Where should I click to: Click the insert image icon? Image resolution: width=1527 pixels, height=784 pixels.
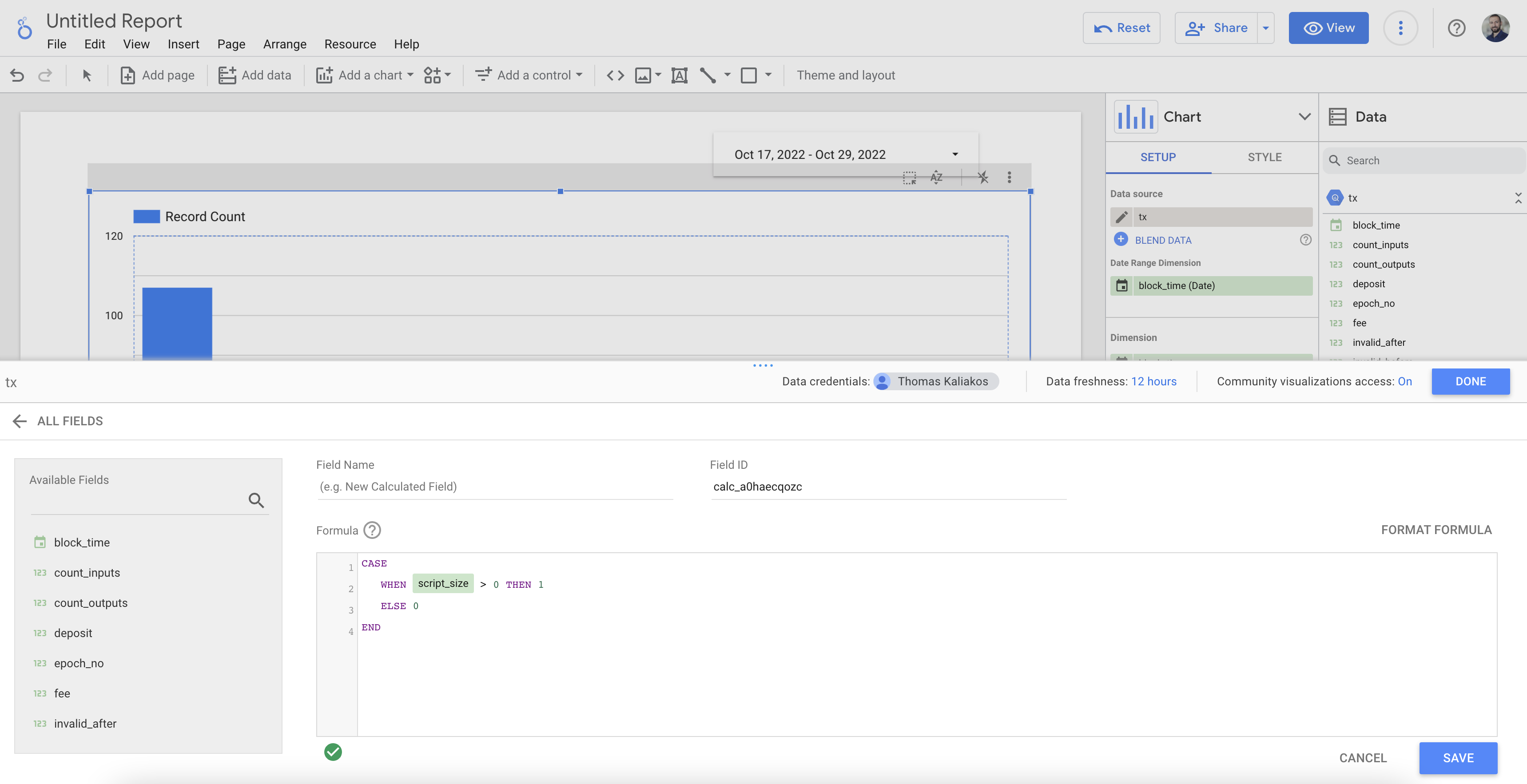pos(643,75)
